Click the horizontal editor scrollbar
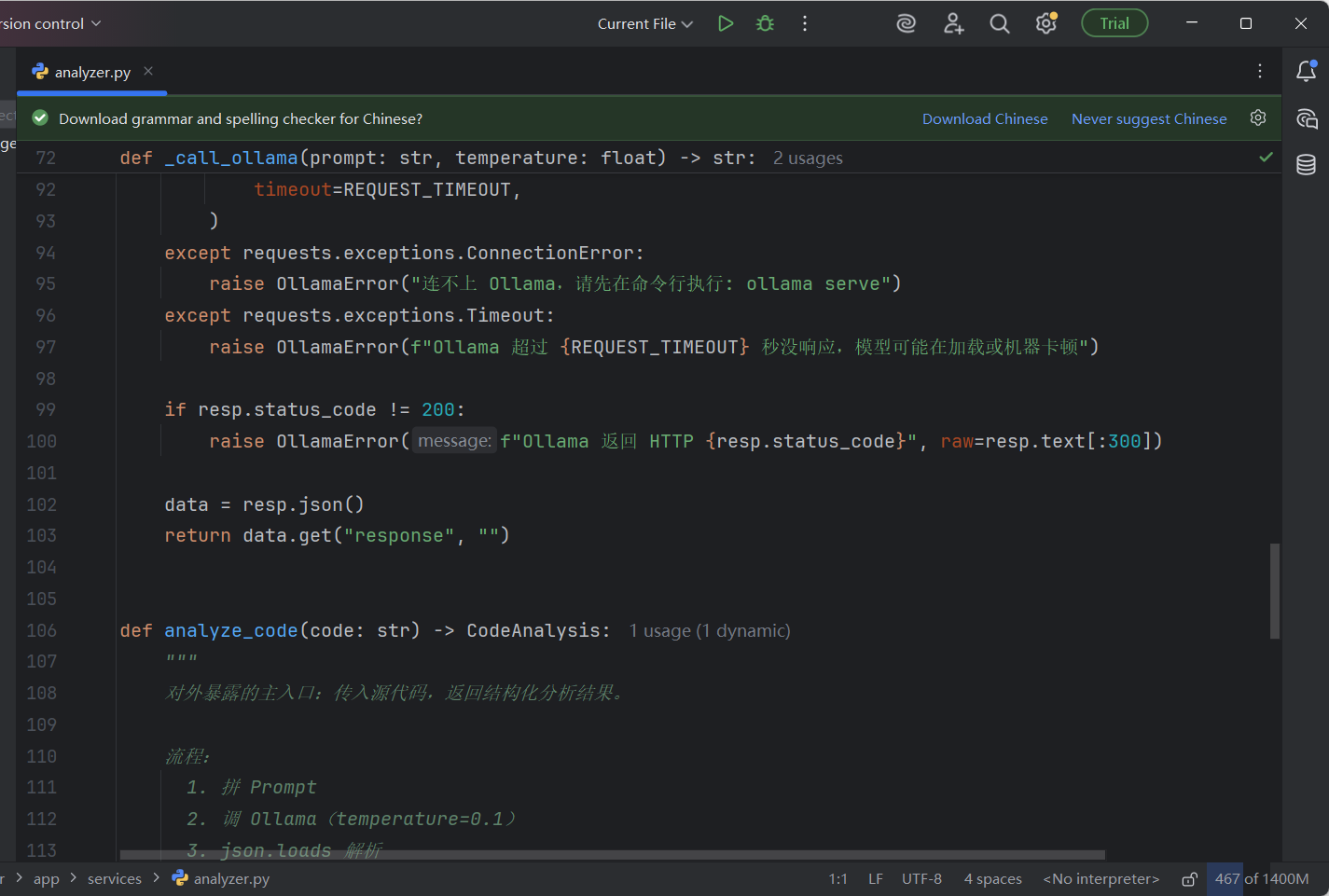This screenshot has width=1329, height=896. (x=613, y=854)
